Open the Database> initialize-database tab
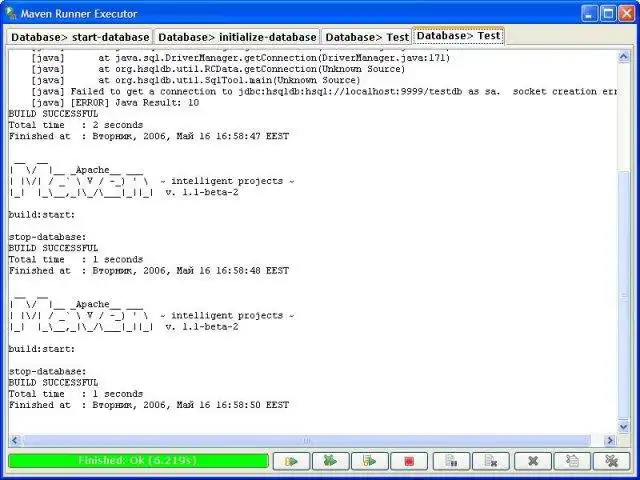The image size is (640, 480). point(237,37)
